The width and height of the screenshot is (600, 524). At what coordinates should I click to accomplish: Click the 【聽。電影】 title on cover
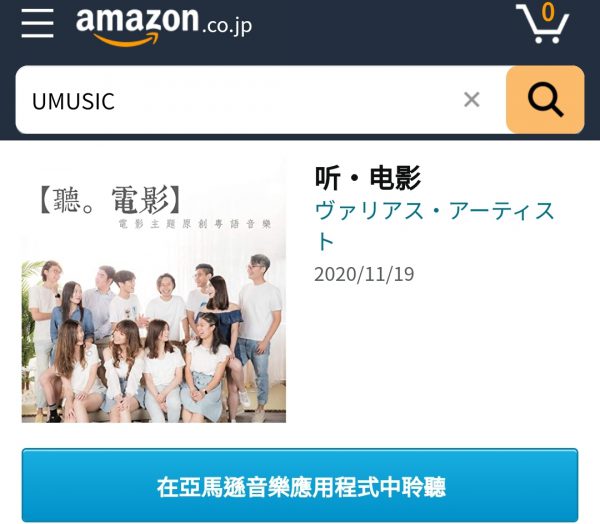coord(111,200)
